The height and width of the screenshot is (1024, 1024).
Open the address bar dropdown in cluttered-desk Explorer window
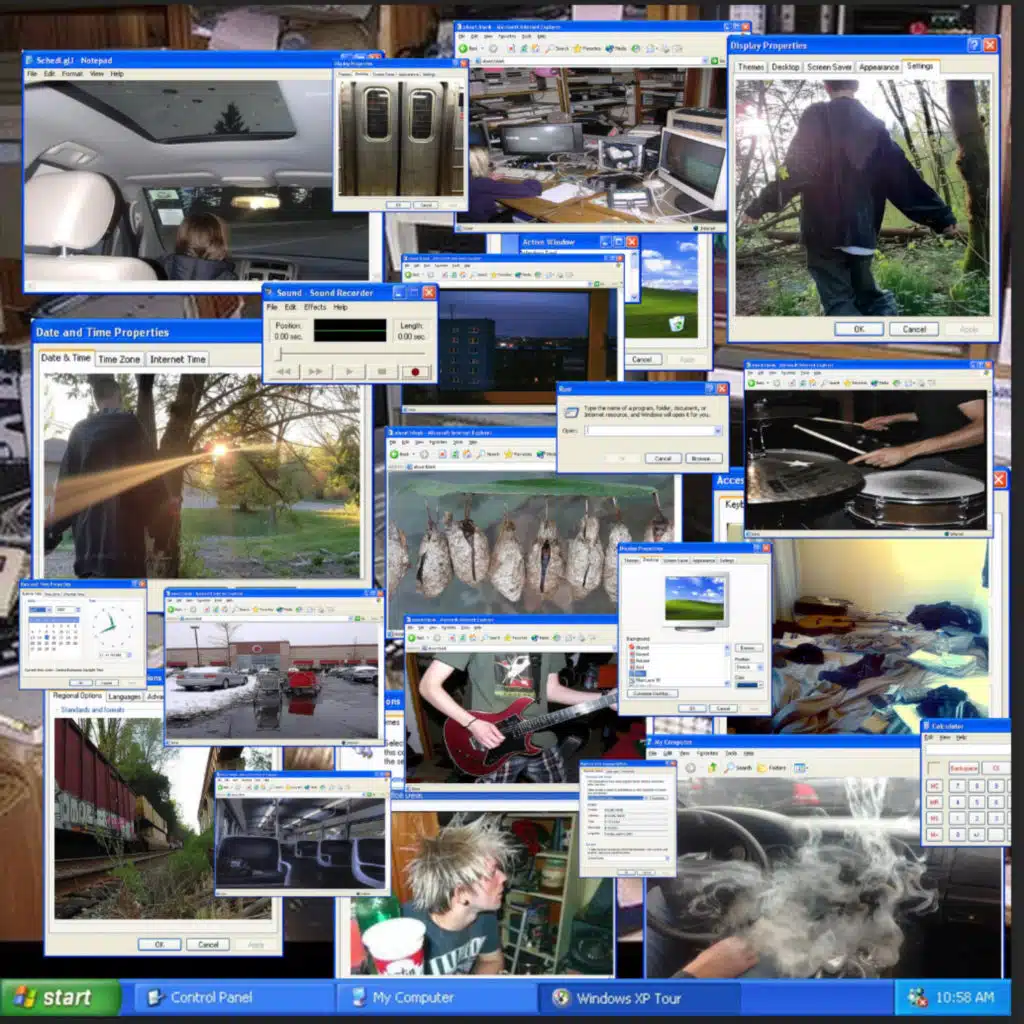pyautogui.click(x=705, y=61)
